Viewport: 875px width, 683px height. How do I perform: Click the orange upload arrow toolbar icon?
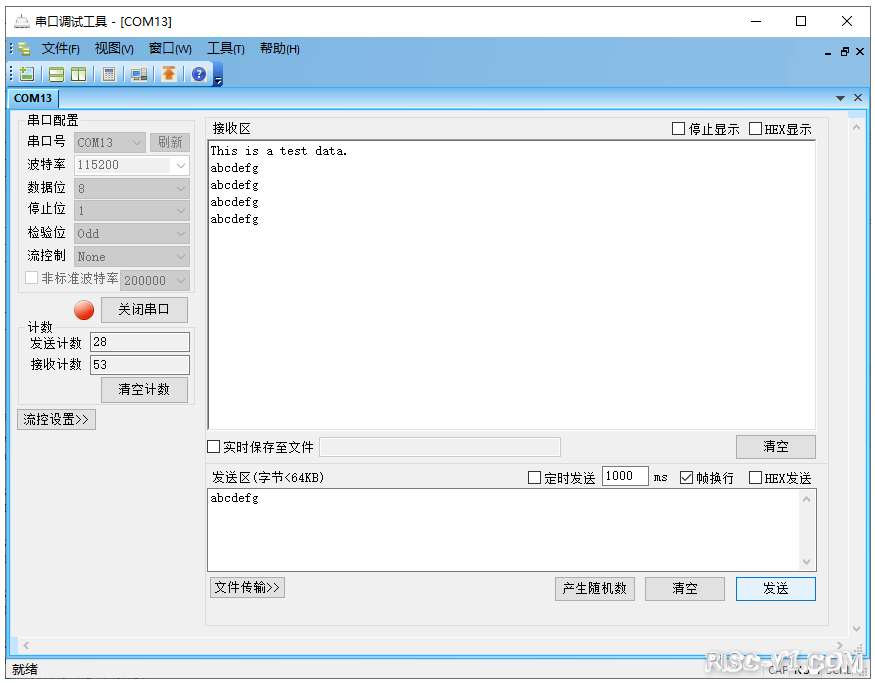(x=167, y=73)
